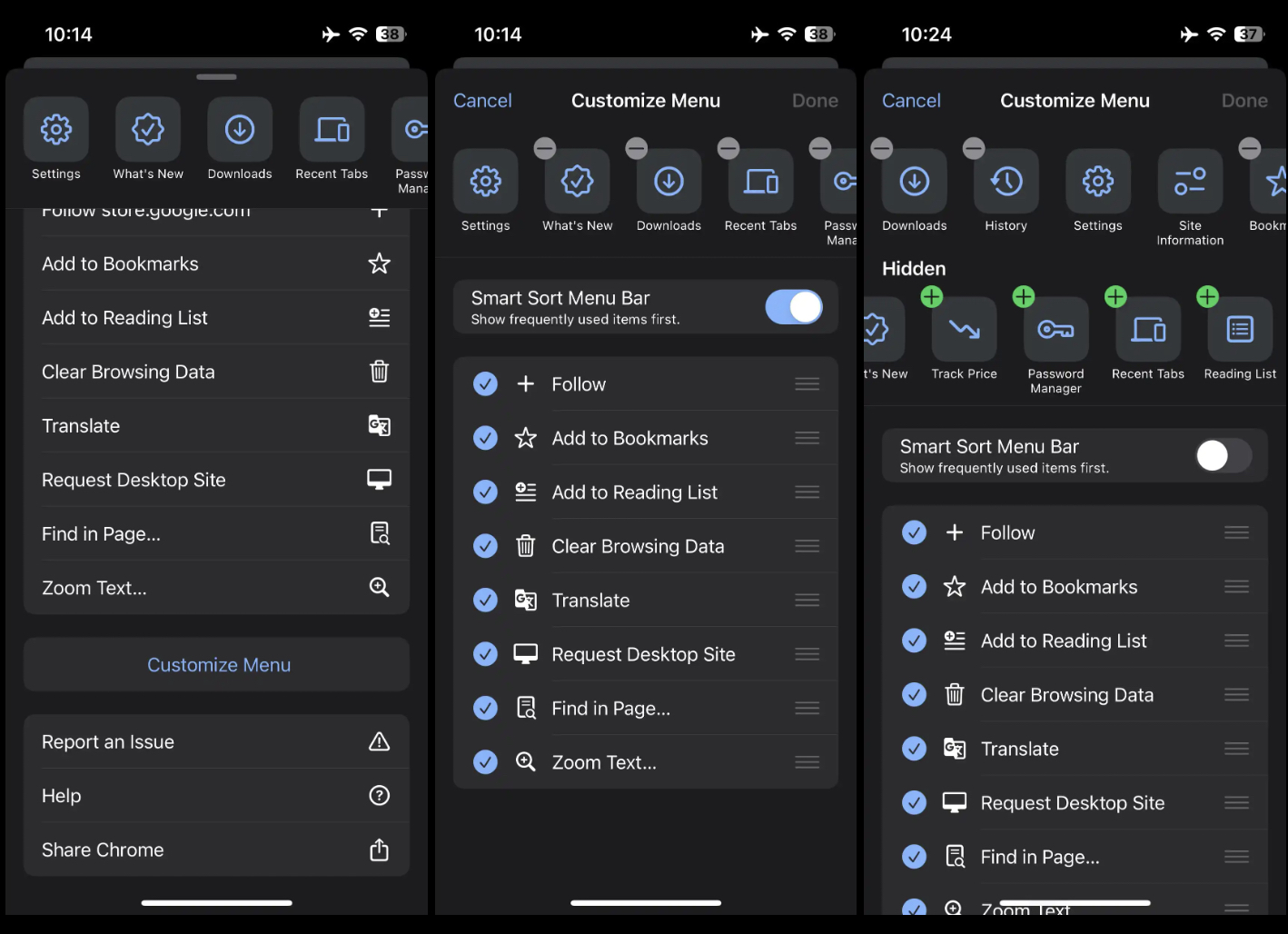Viewport: 1288px width, 934px height.
Task: Cancel customization in the right screen
Action: point(911,101)
